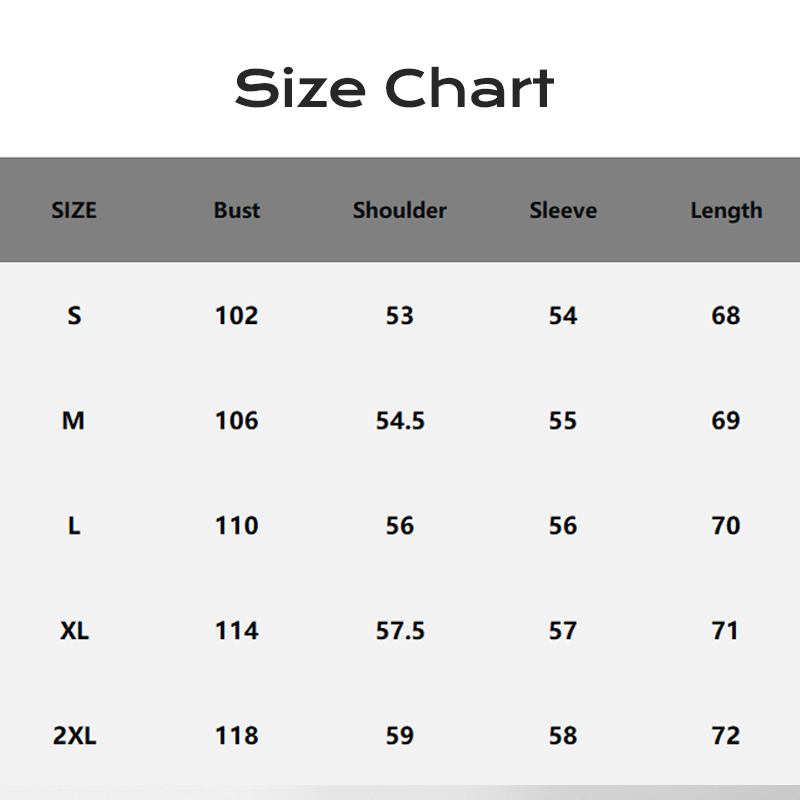Select the Length column header
800x800 pixels.
pyautogui.click(x=726, y=211)
